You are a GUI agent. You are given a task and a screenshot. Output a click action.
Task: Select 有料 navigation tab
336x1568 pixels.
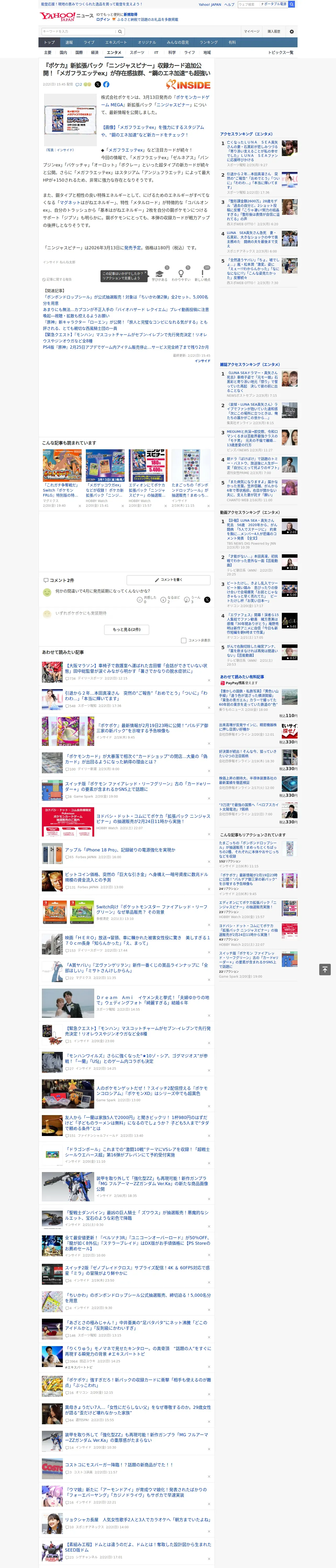pyautogui.click(x=232, y=43)
